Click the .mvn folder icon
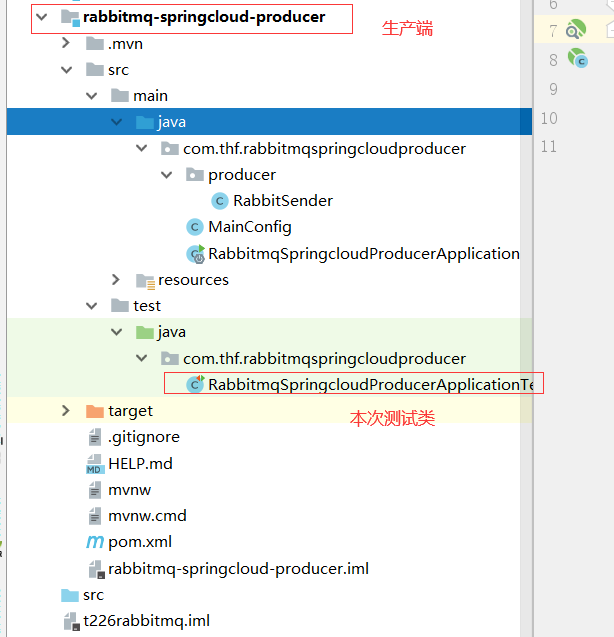The image size is (614, 637). 95,43
